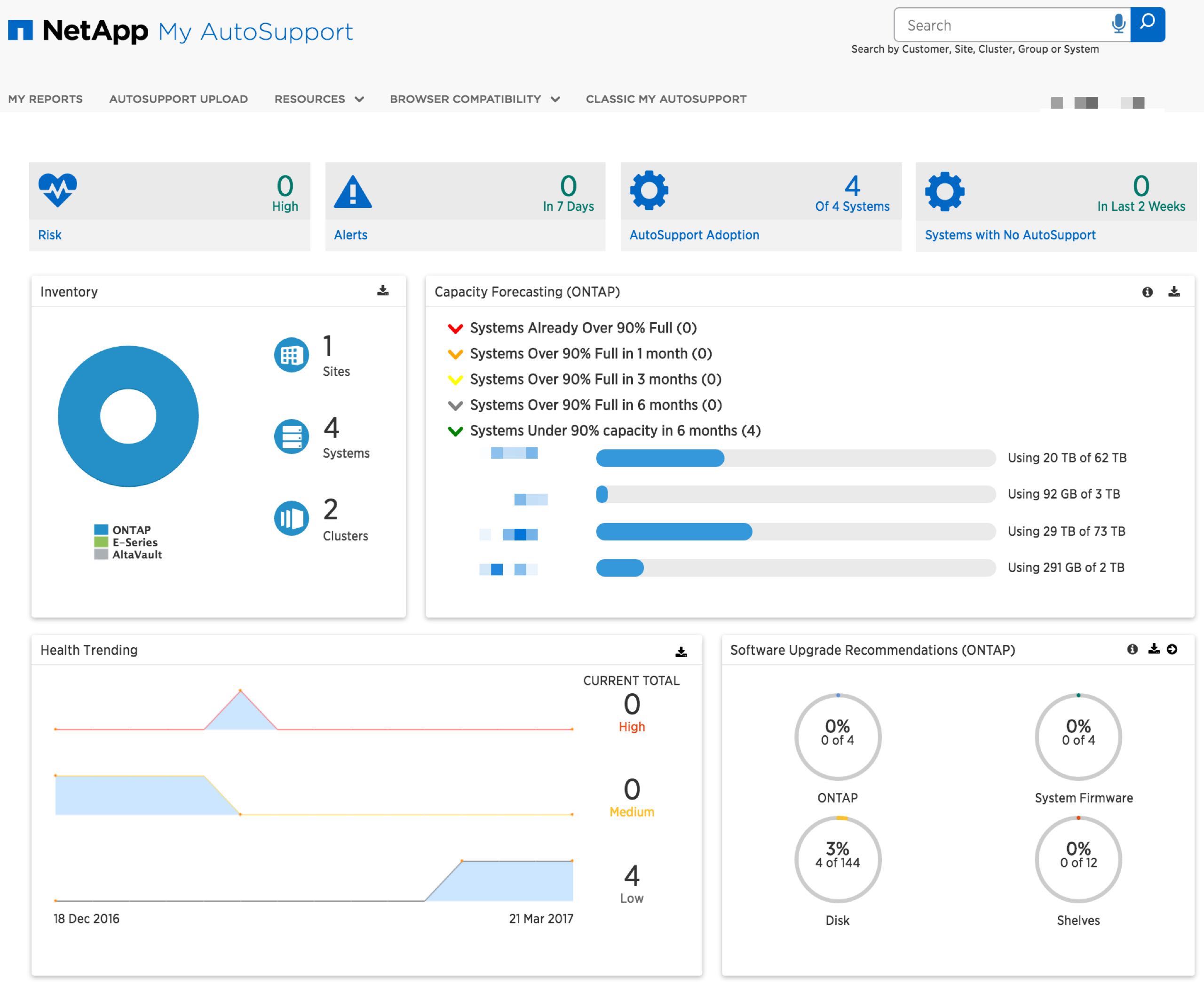Click the Inventory donut chart

point(128,416)
